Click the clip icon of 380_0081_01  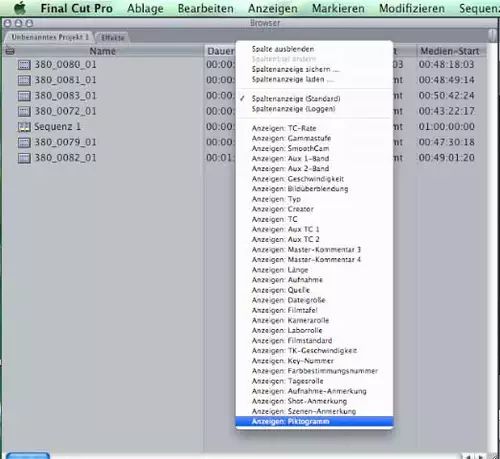24,80
